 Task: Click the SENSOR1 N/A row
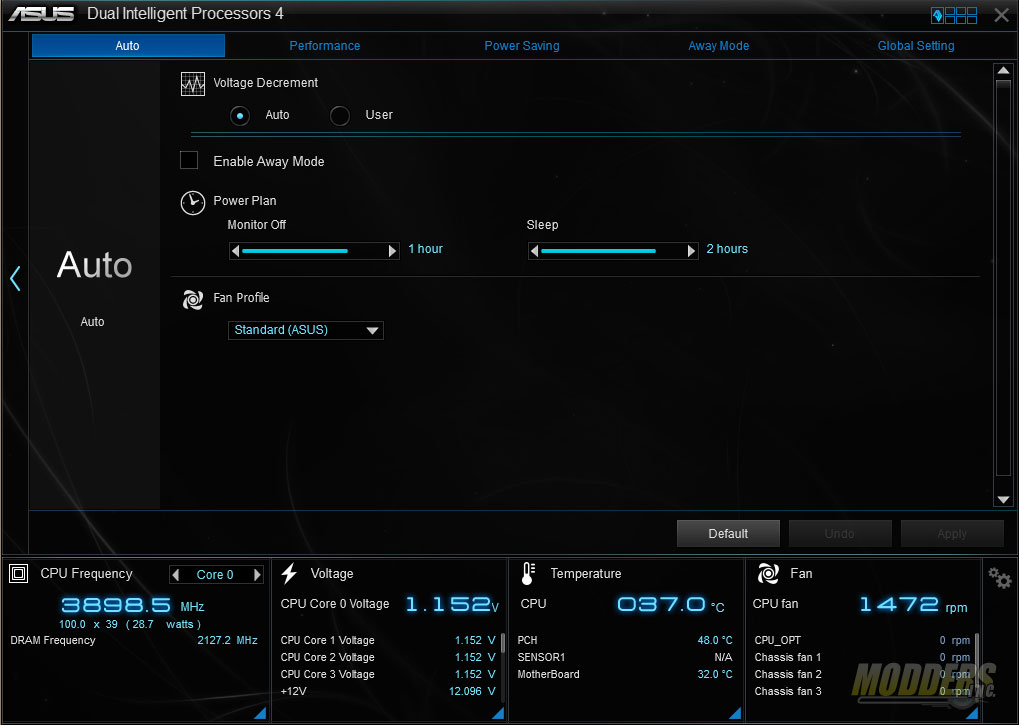(x=625, y=657)
